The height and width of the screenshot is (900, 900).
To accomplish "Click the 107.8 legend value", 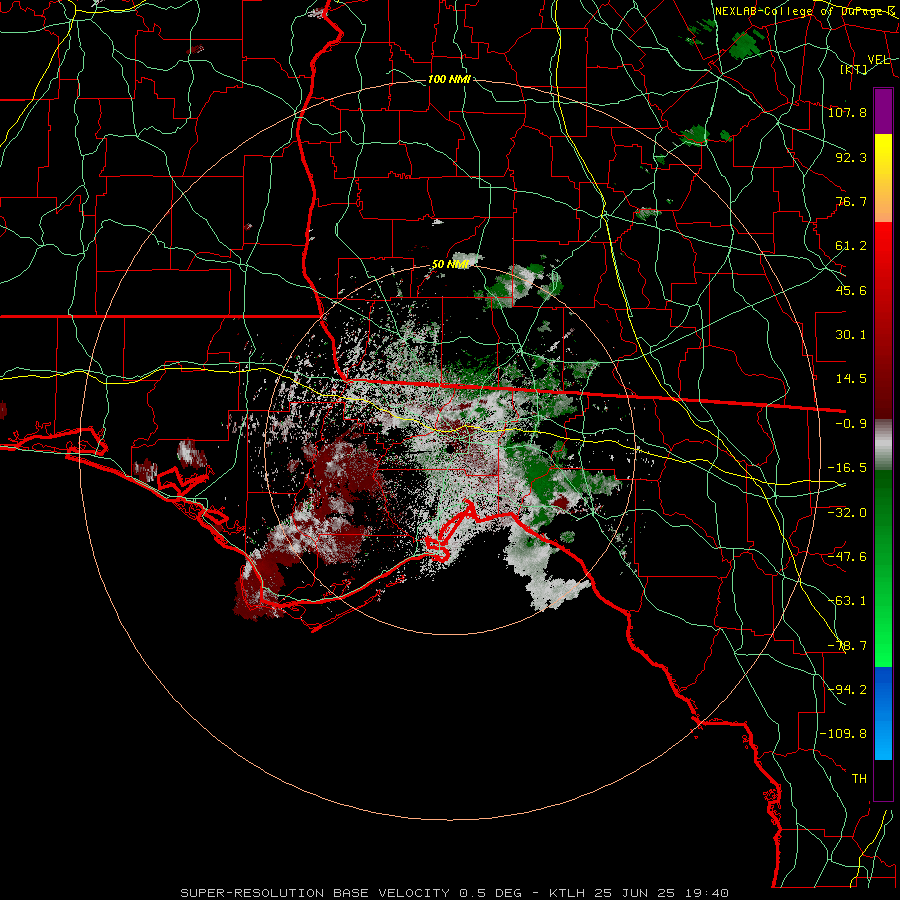I will click(x=847, y=112).
